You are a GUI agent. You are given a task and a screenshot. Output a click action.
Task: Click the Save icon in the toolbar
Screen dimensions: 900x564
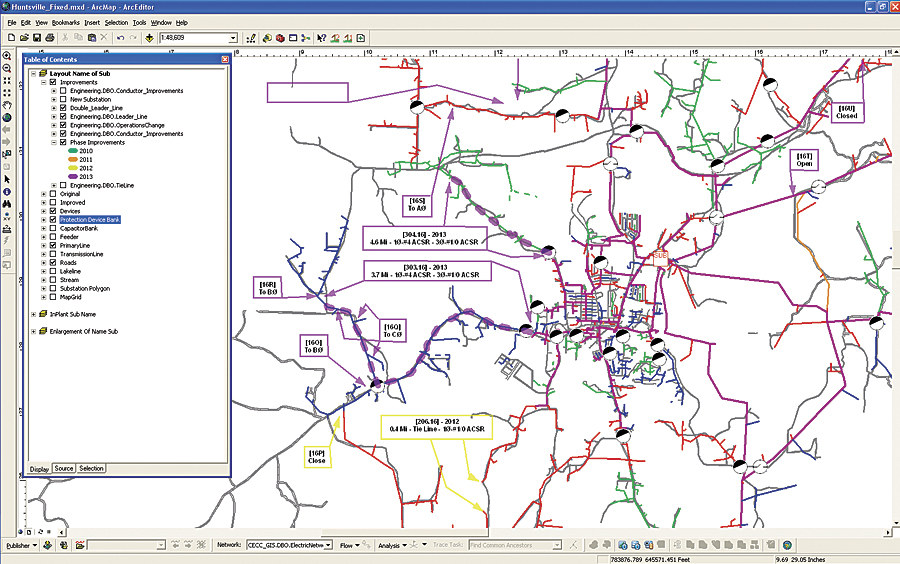(37, 38)
